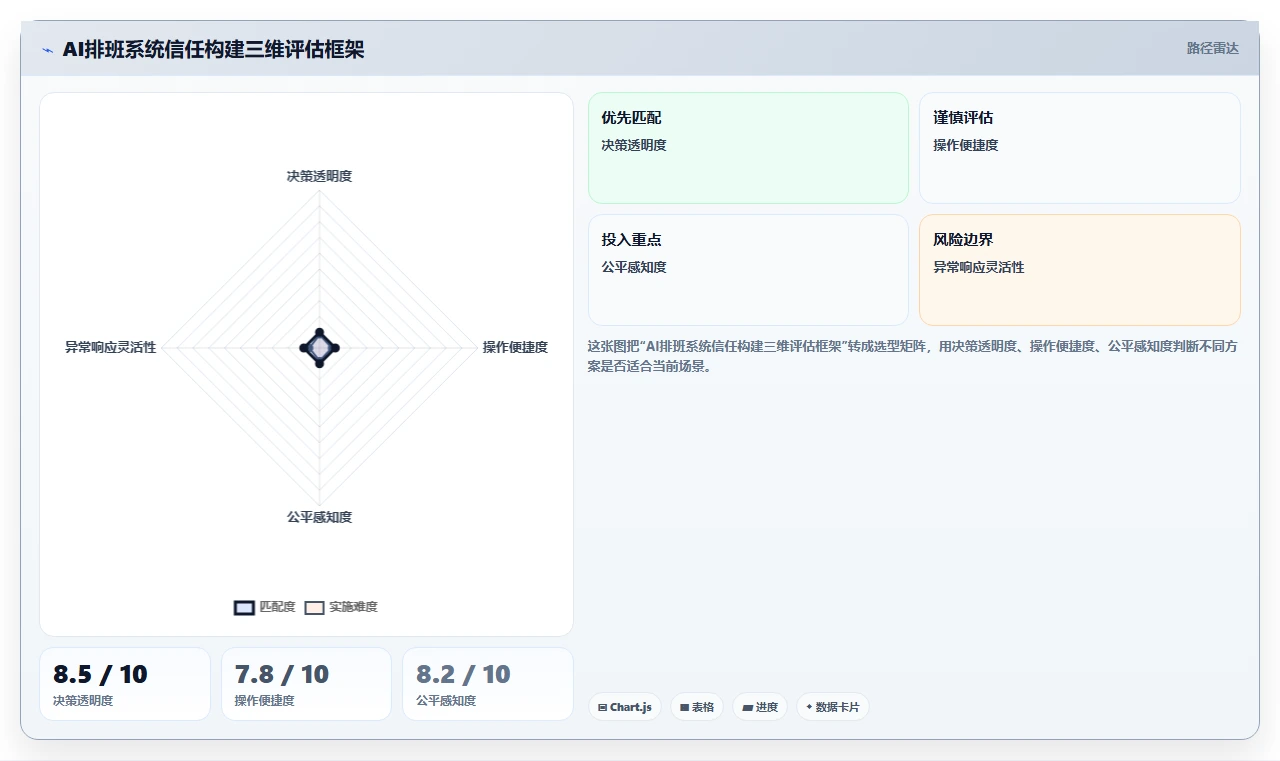Click the AI排班系统信任构建三维评估框架 title

pos(213,49)
